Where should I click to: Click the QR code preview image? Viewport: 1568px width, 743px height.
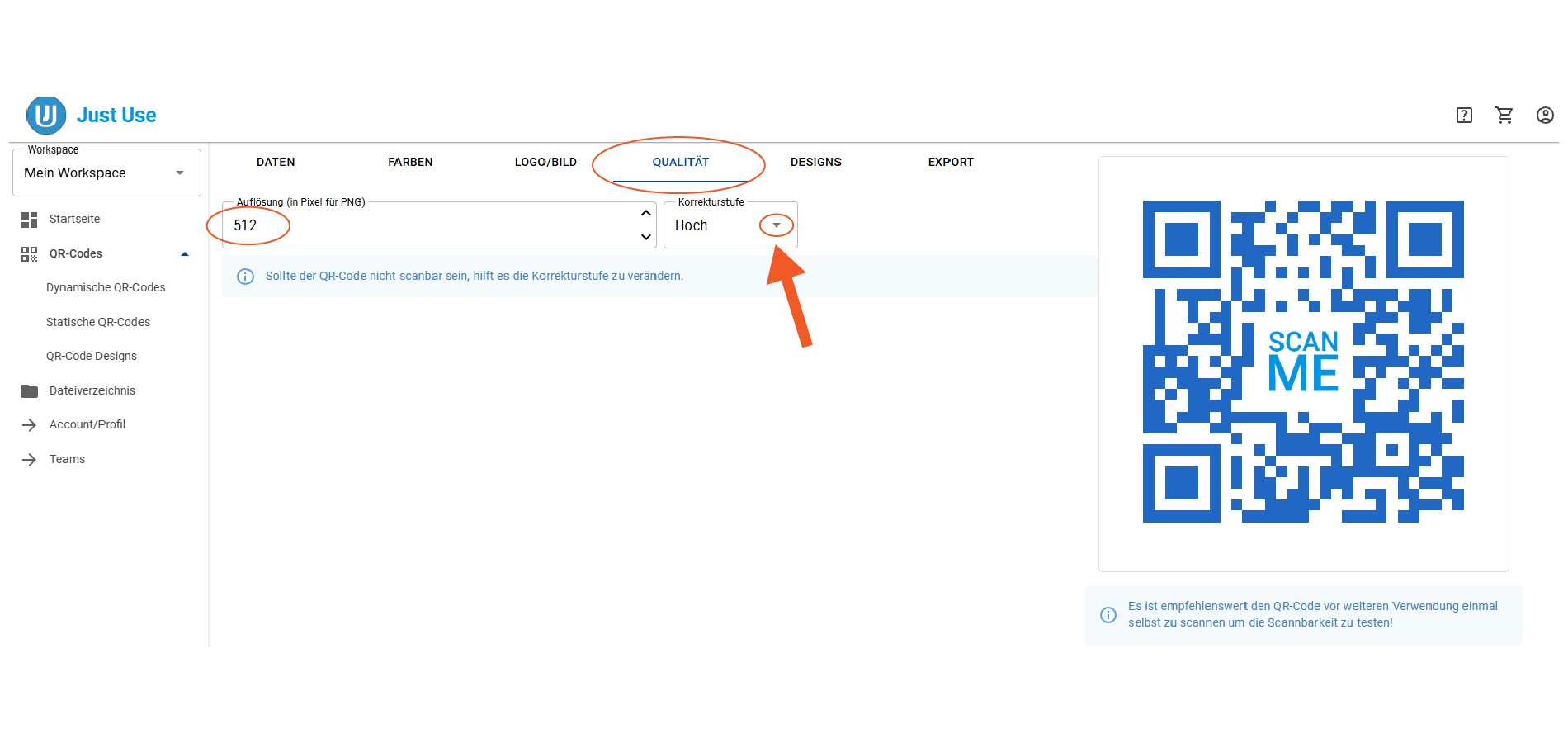(x=1303, y=362)
